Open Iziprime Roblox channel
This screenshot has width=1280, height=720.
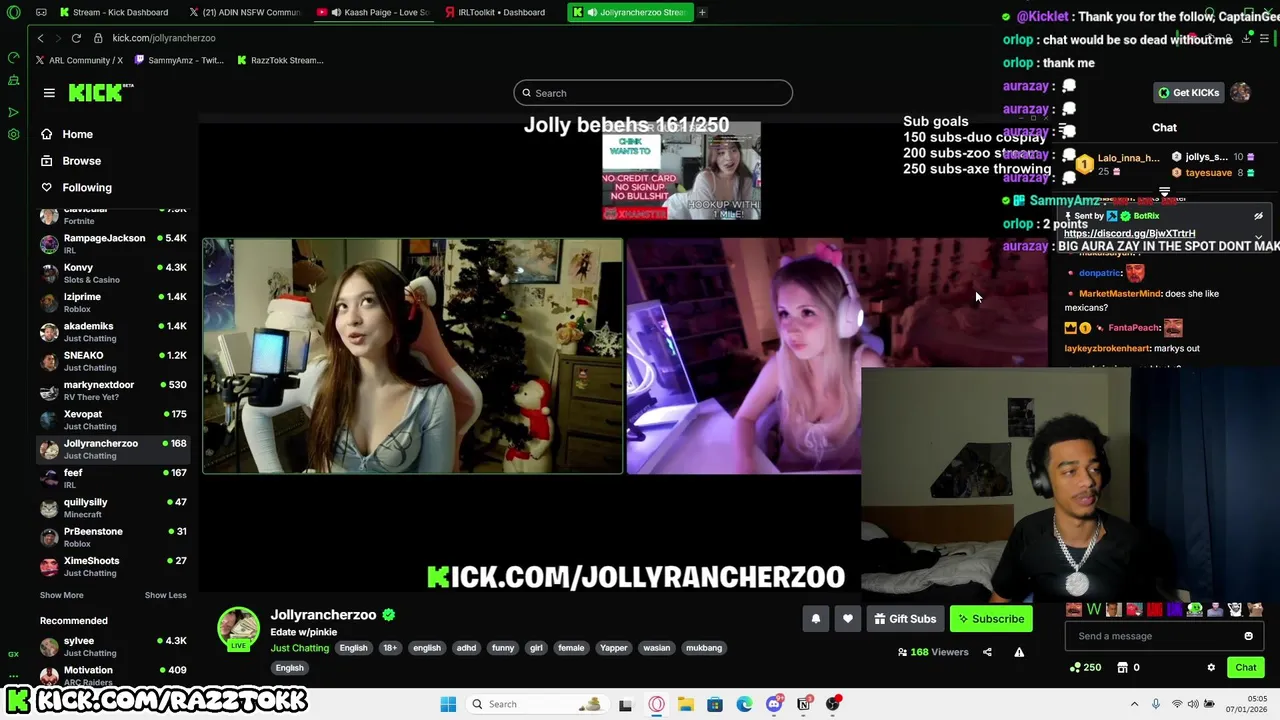pyautogui.click(x=112, y=302)
